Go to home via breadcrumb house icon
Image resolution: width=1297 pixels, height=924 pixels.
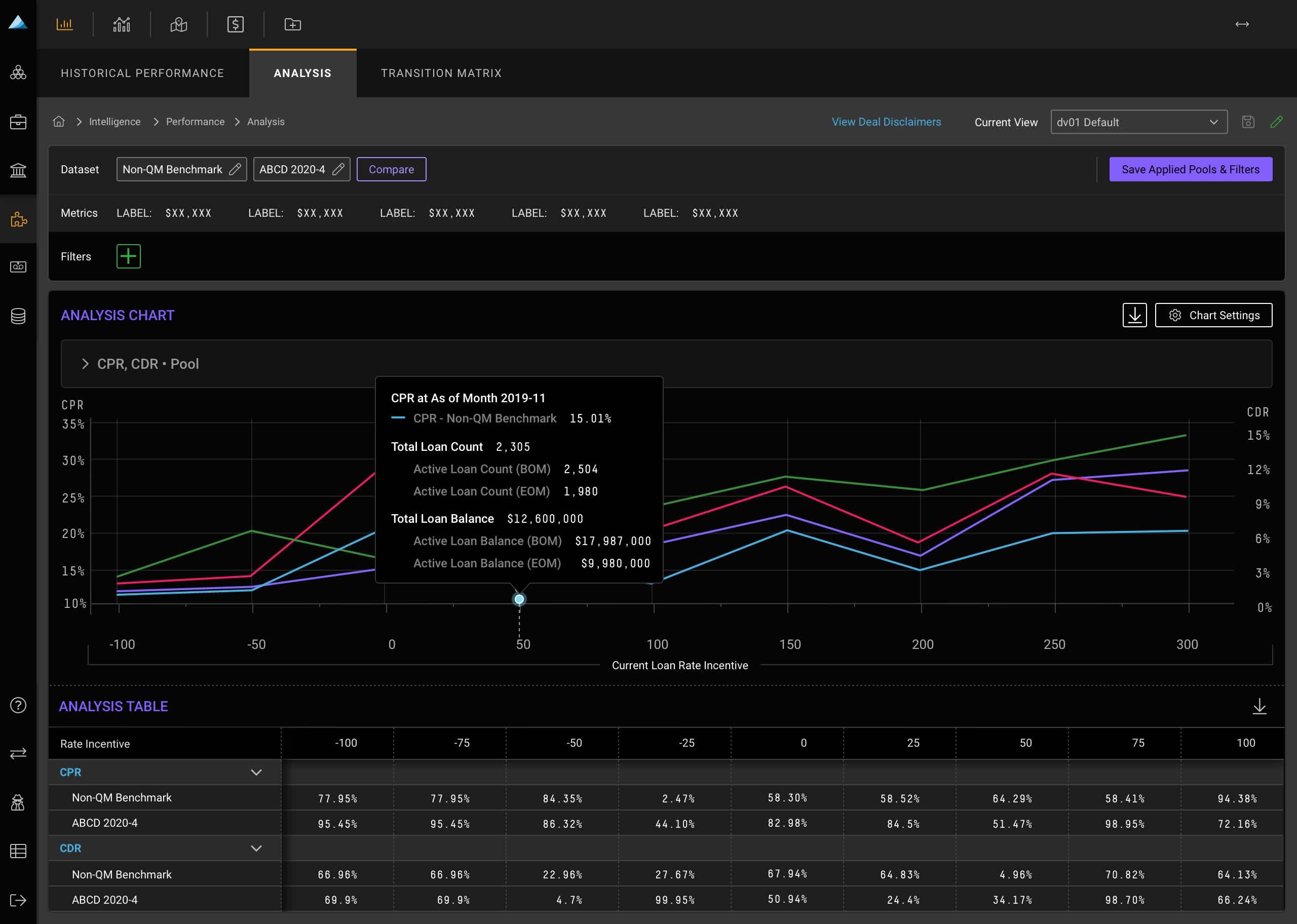tap(59, 121)
